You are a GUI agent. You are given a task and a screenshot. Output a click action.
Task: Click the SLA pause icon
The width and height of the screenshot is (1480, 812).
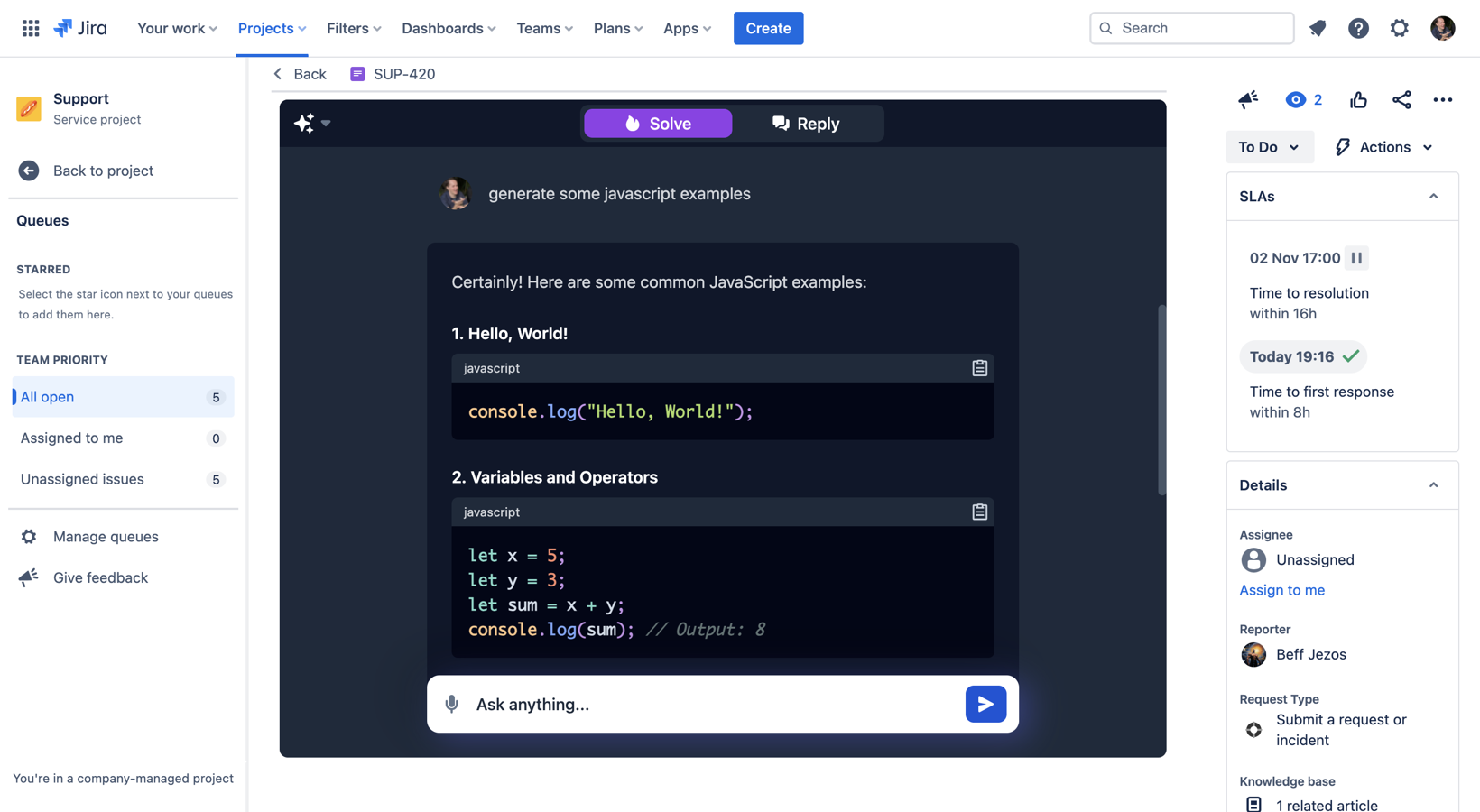point(1356,258)
